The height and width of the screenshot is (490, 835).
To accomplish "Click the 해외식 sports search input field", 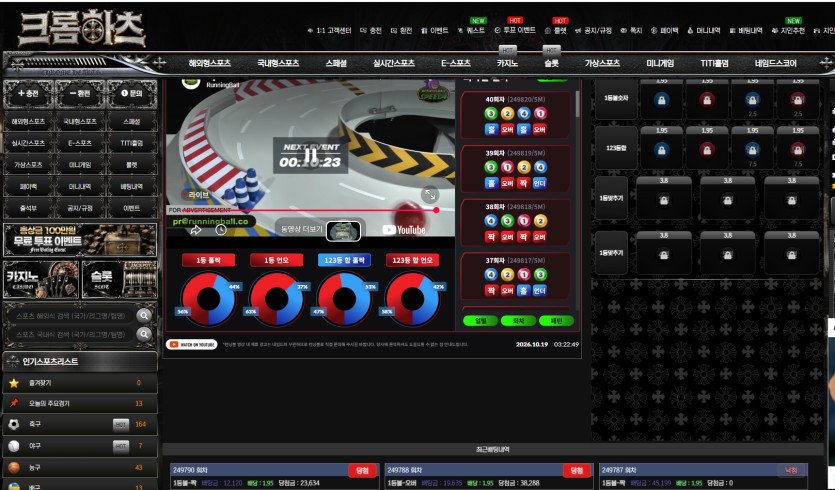I will click(x=70, y=315).
